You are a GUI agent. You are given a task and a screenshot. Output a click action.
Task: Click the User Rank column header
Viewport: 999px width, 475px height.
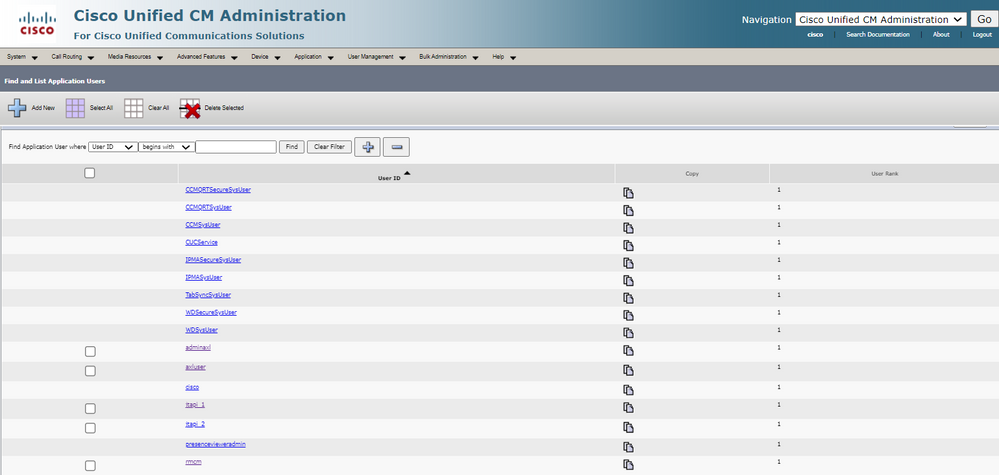pos(884,173)
